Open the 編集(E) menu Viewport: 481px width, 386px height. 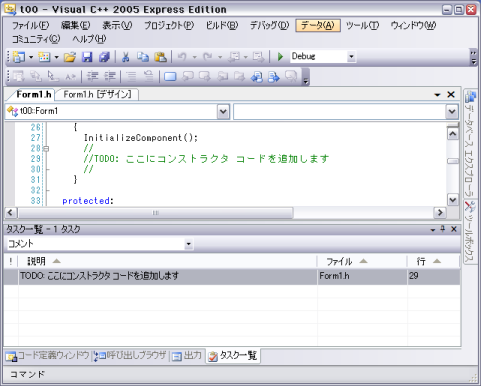[x=75, y=25]
